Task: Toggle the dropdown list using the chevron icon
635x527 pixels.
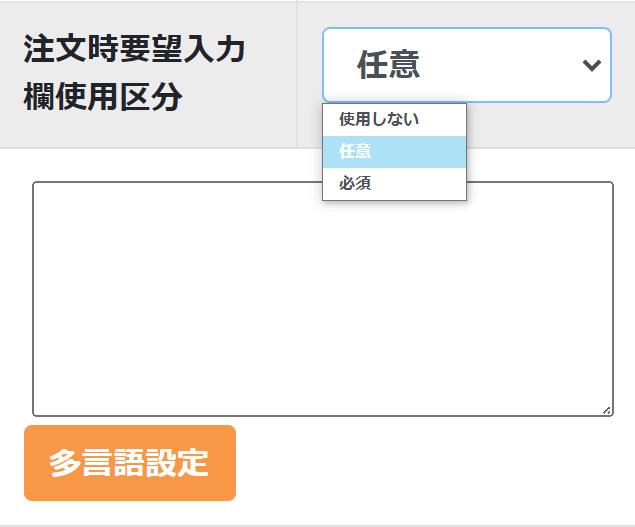Action: tap(591, 65)
